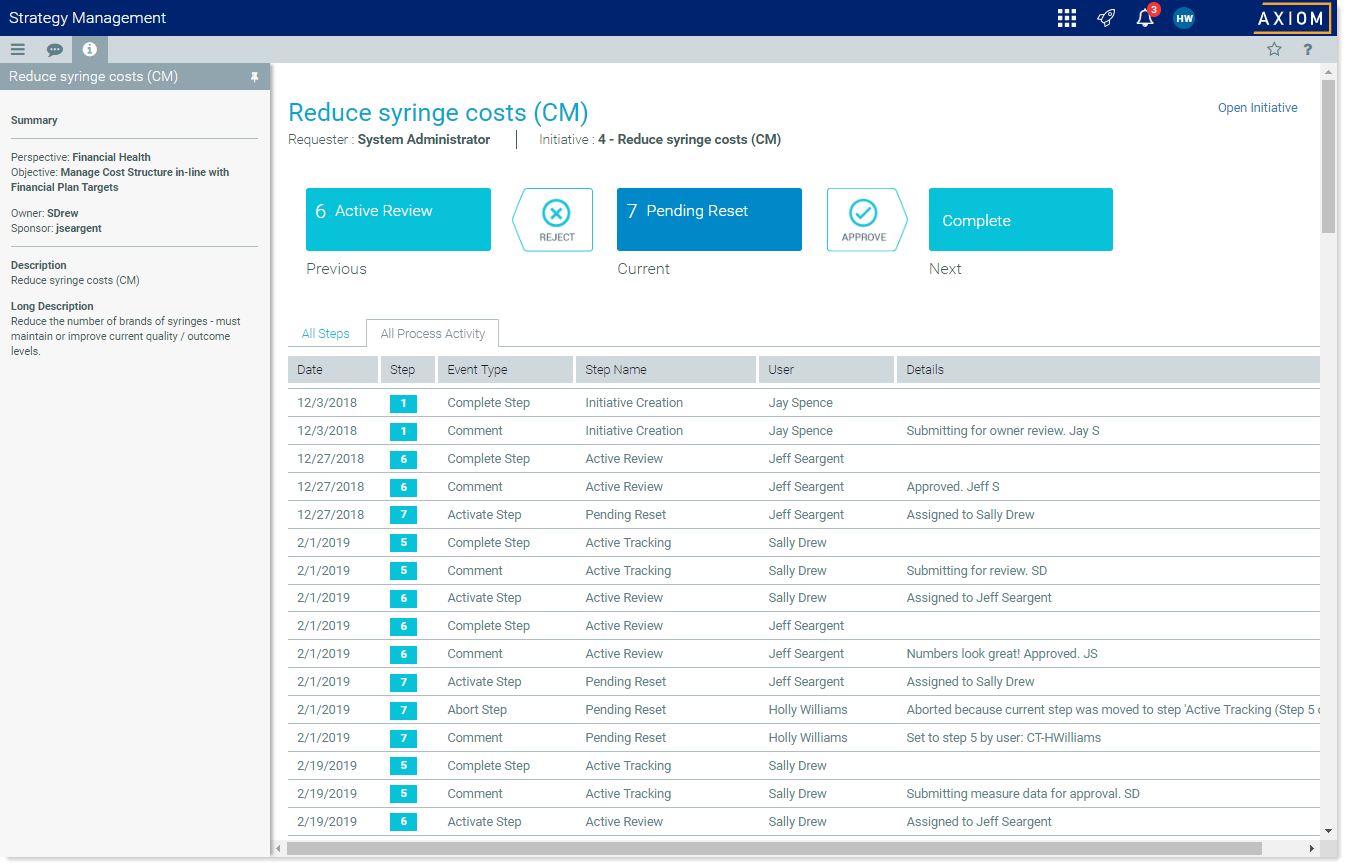The width and height of the screenshot is (1347, 867).
Task: Click the horizontal scrollbar right arrow
Action: click(x=1311, y=849)
